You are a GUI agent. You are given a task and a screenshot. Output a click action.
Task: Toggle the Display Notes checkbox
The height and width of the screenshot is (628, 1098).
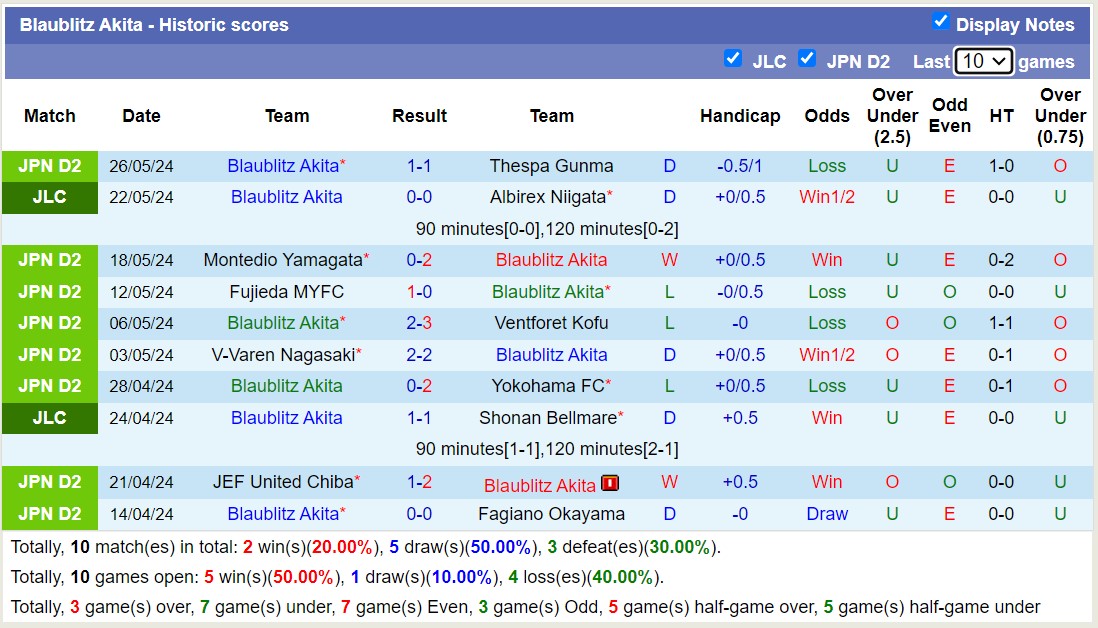(940, 22)
